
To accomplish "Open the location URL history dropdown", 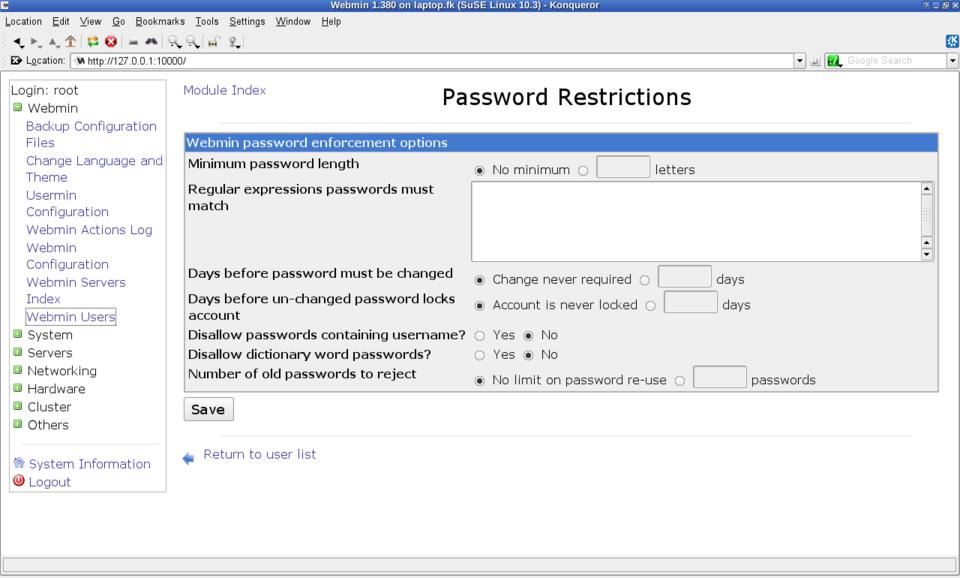I will coord(799,61).
